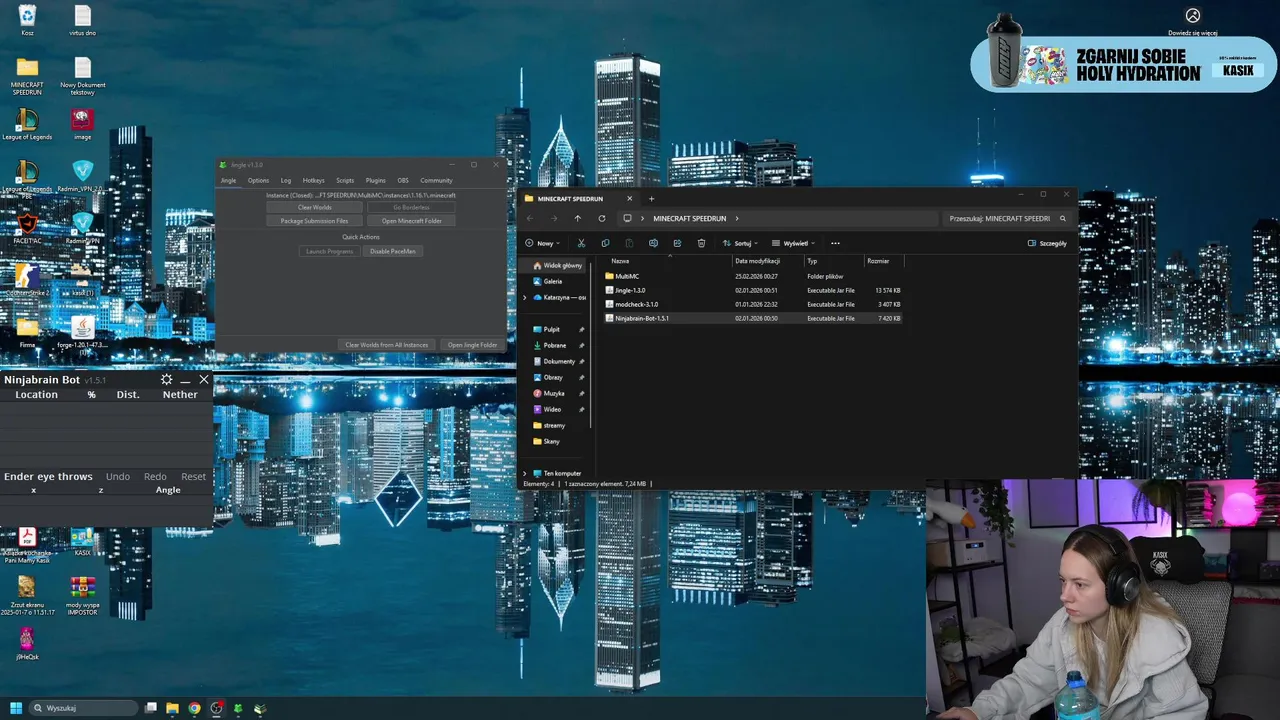Click Clear Worlds from All Instances

point(387,345)
